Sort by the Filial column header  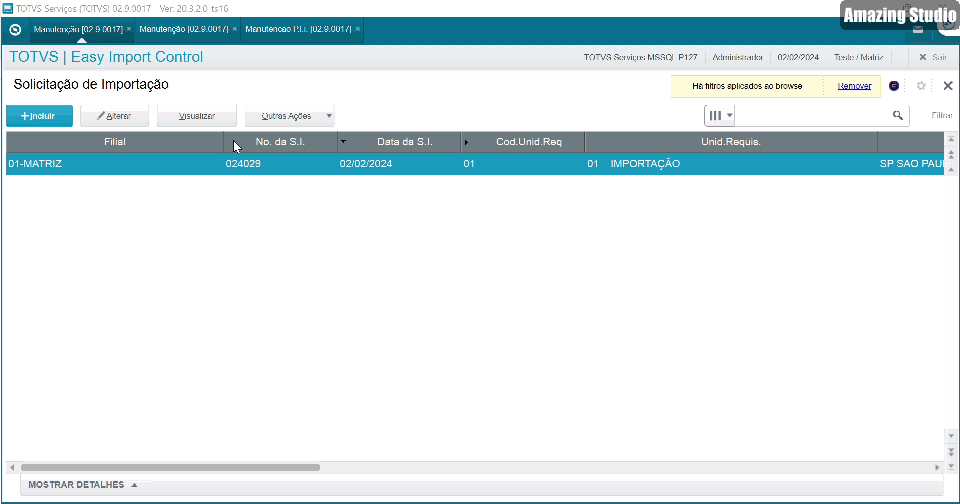click(114, 141)
